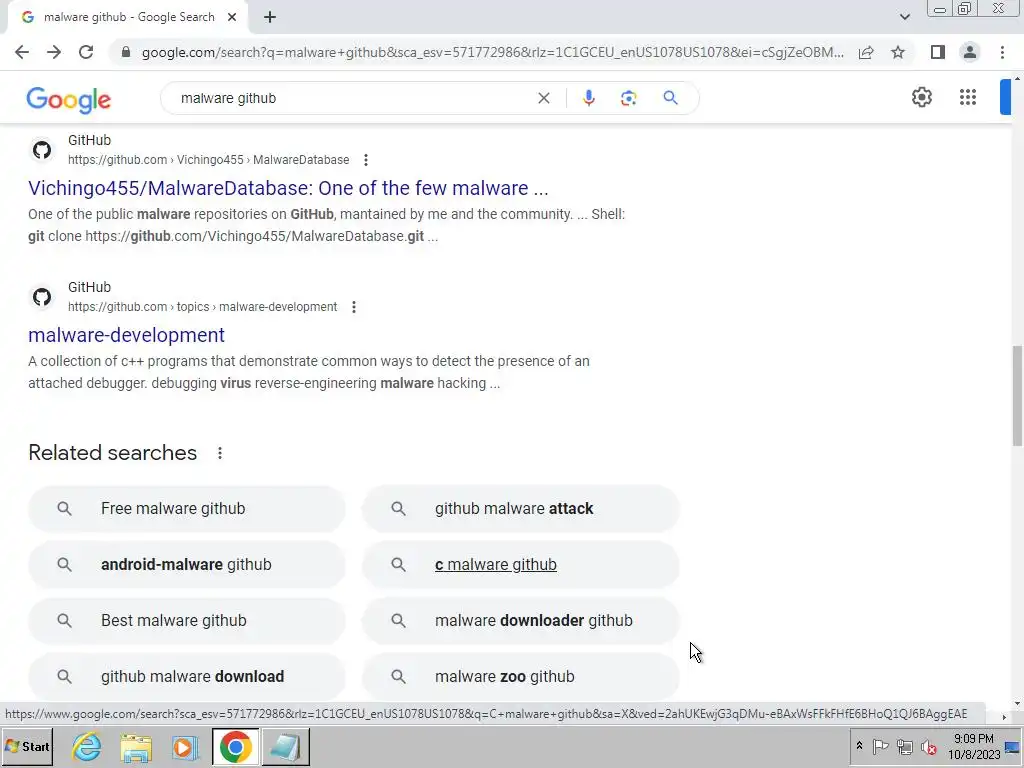Open Windows Explorer folder from taskbar

pyautogui.click(x=136, y=747)
